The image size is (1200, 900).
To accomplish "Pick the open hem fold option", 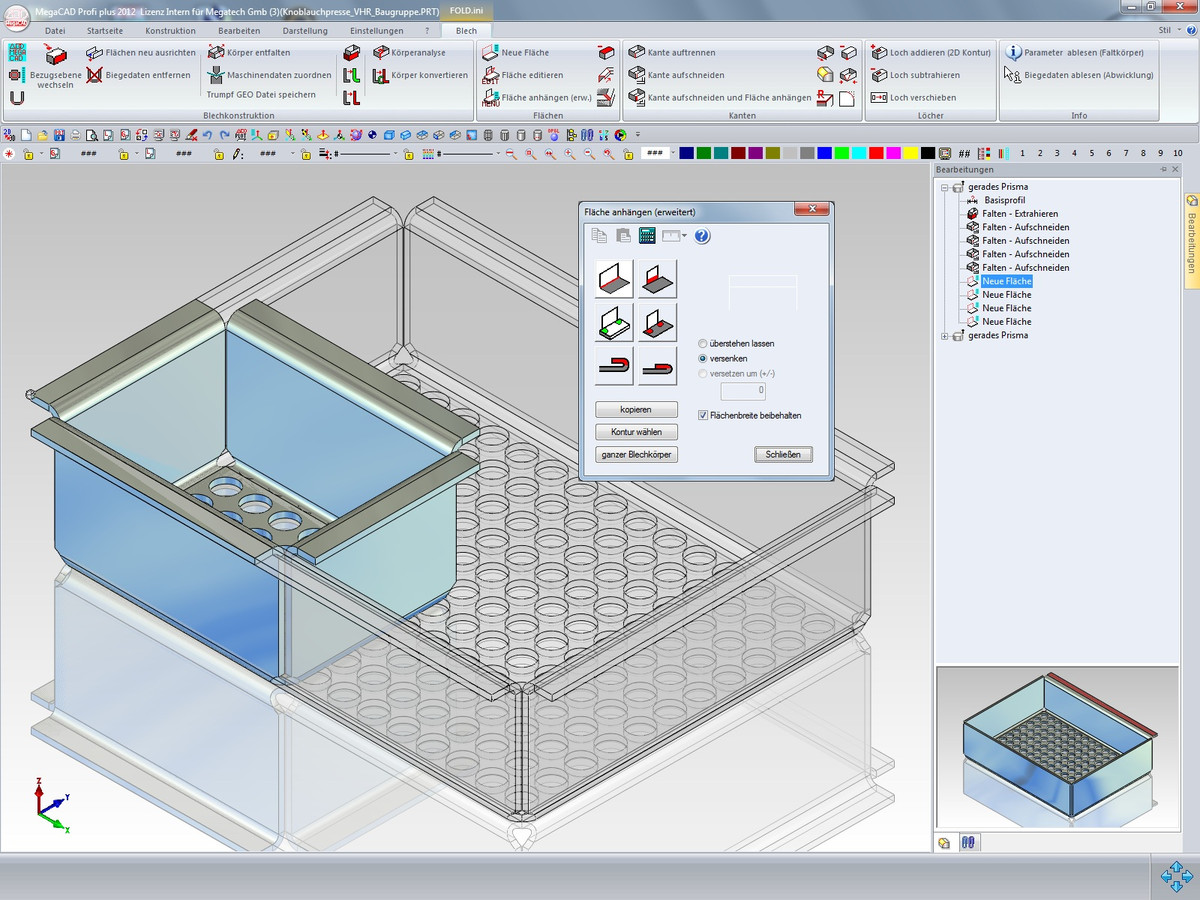I will point(614,366).
